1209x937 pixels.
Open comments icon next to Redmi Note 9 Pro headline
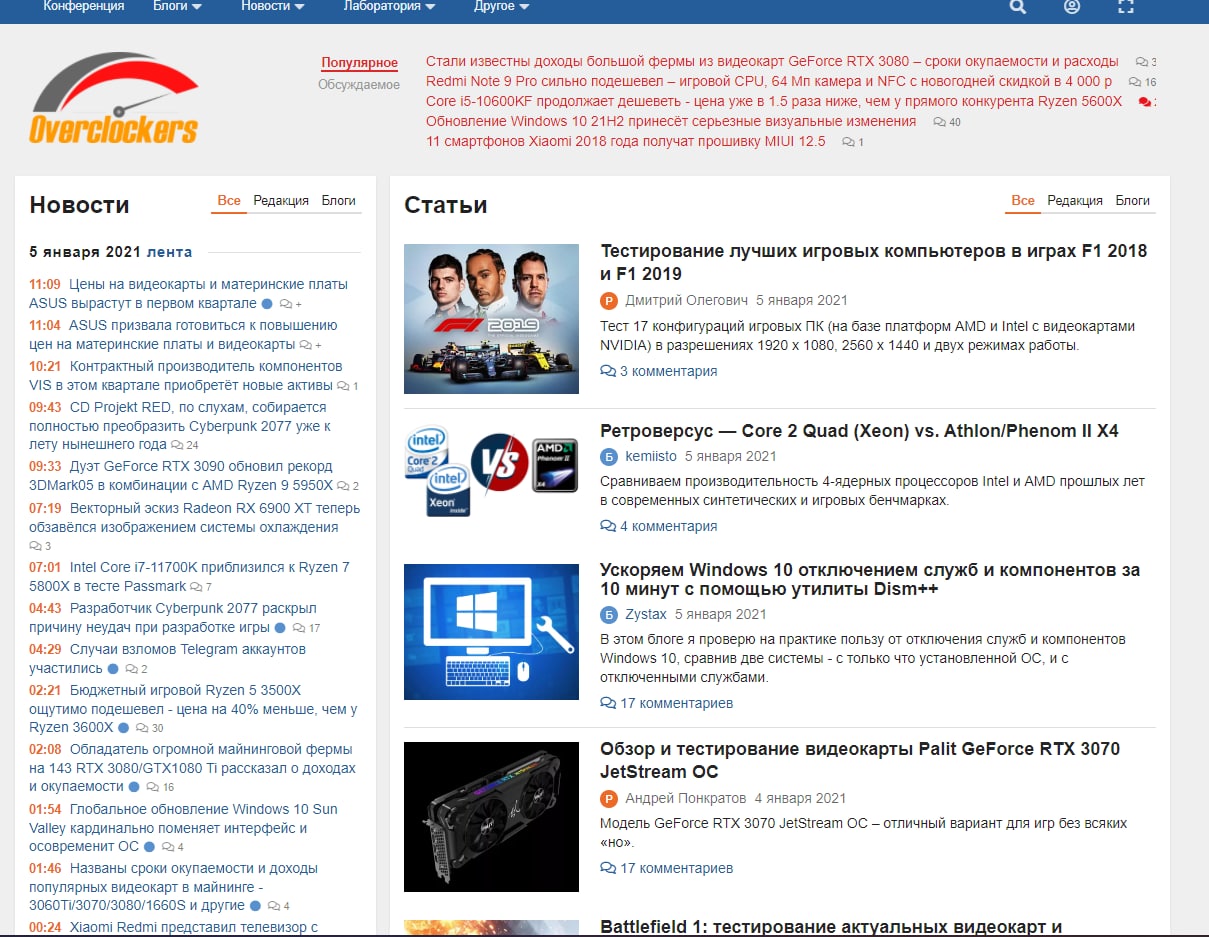click(x=1134, y=82)
